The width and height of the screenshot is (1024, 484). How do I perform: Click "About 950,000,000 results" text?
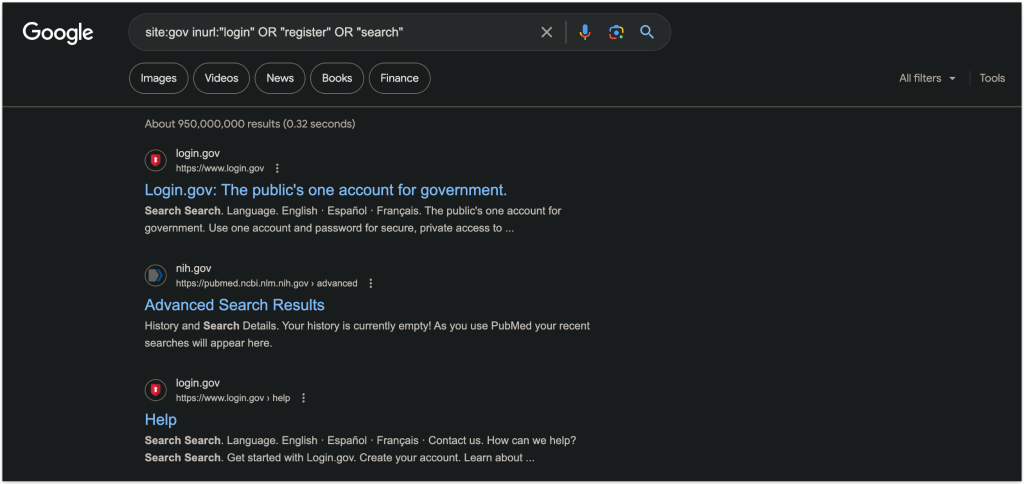(x=250, y=123)
